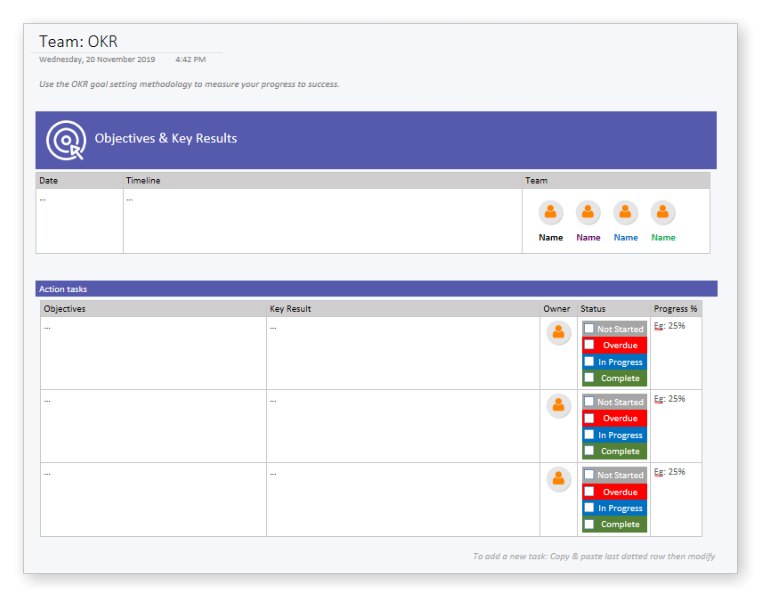770x606 pixels.
Task: Click the target icon in Objectives banner
Action: pos(66,140)
